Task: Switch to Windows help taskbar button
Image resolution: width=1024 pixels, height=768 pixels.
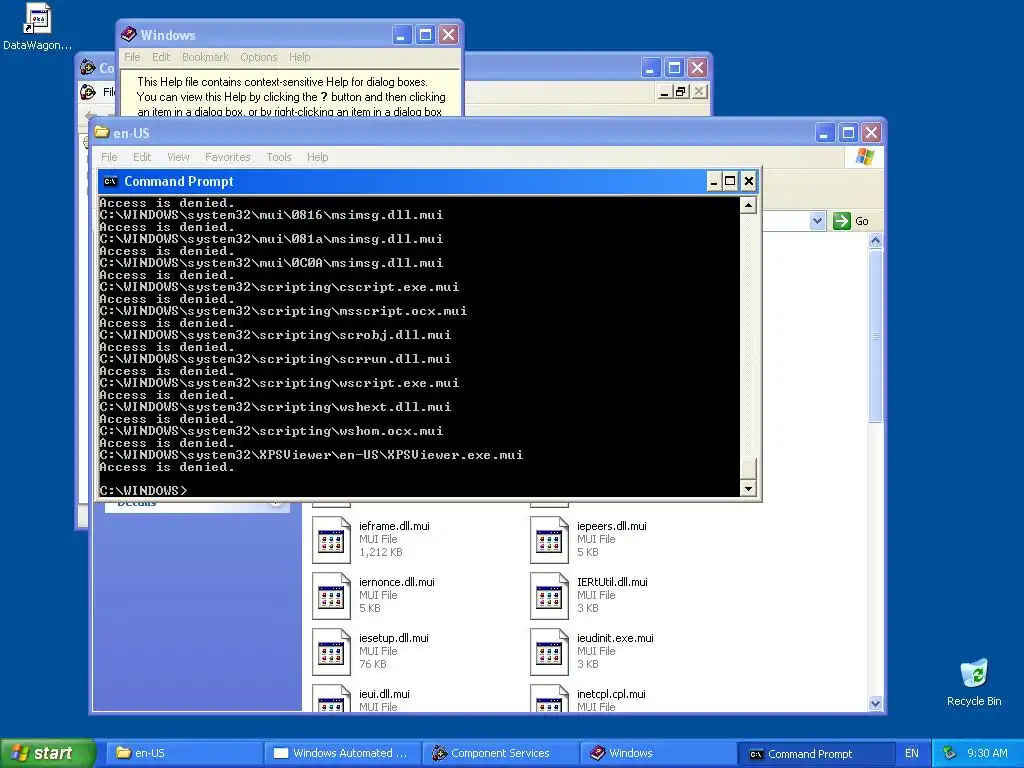Action: click(x=658, y=753)
